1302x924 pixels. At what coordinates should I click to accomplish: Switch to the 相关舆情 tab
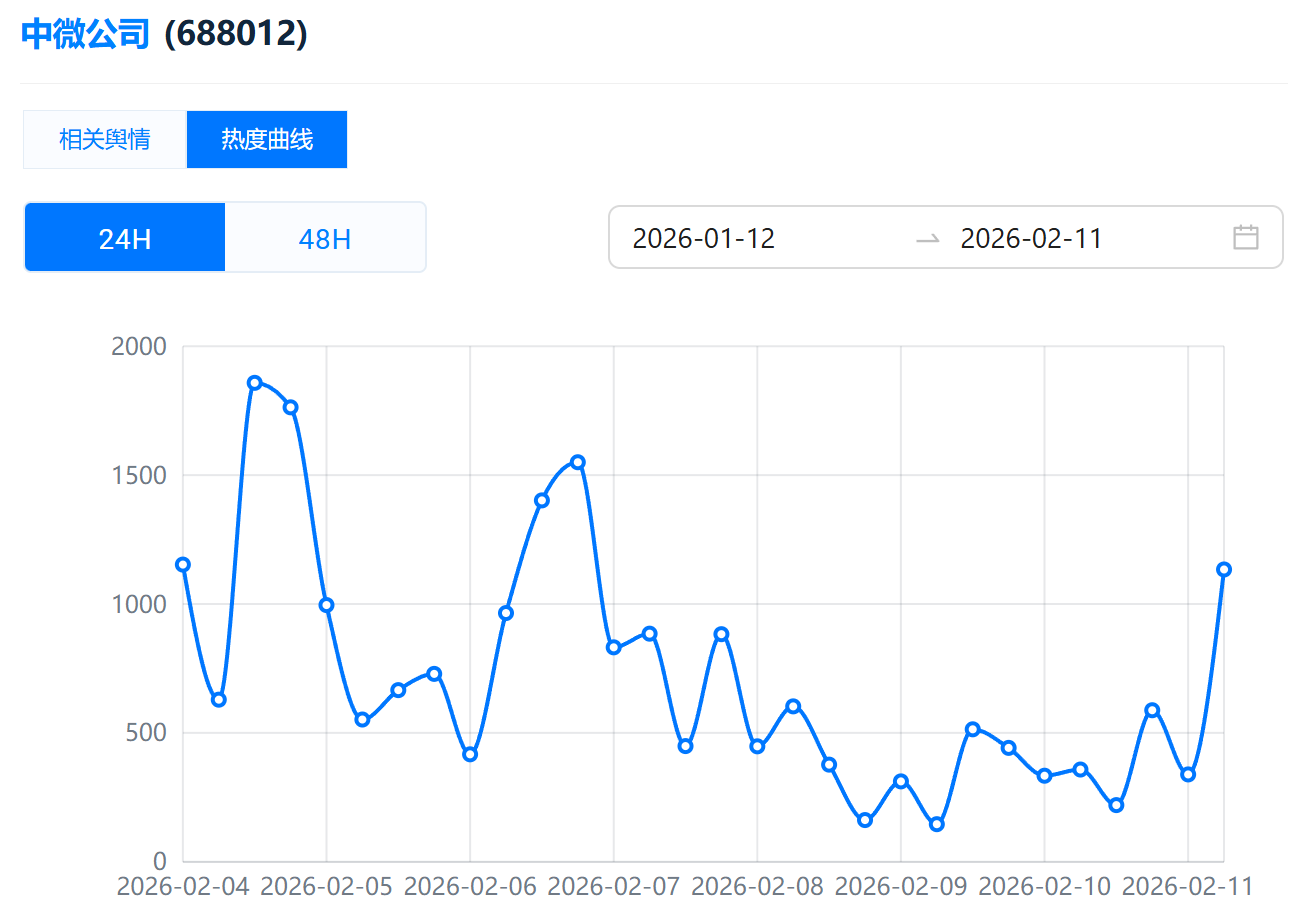click(105, 139)
